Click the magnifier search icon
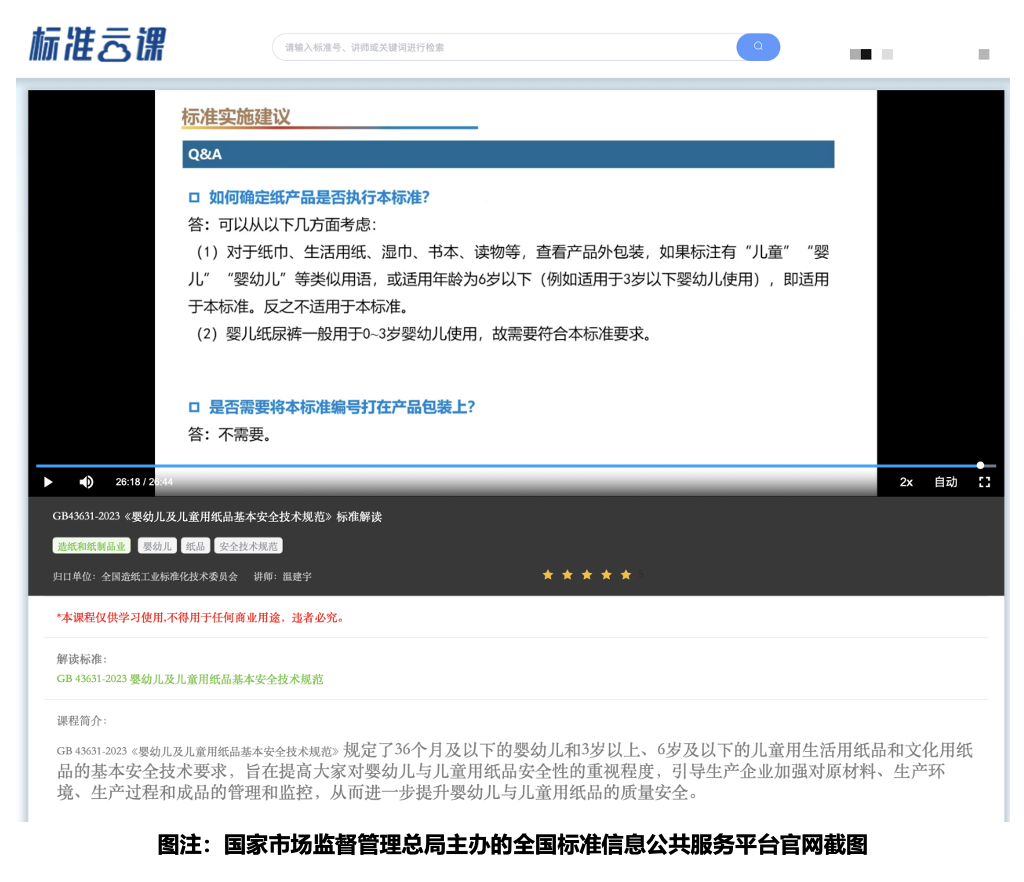Viewport: 1024px width, 882px height. click(x=757, y=47)
